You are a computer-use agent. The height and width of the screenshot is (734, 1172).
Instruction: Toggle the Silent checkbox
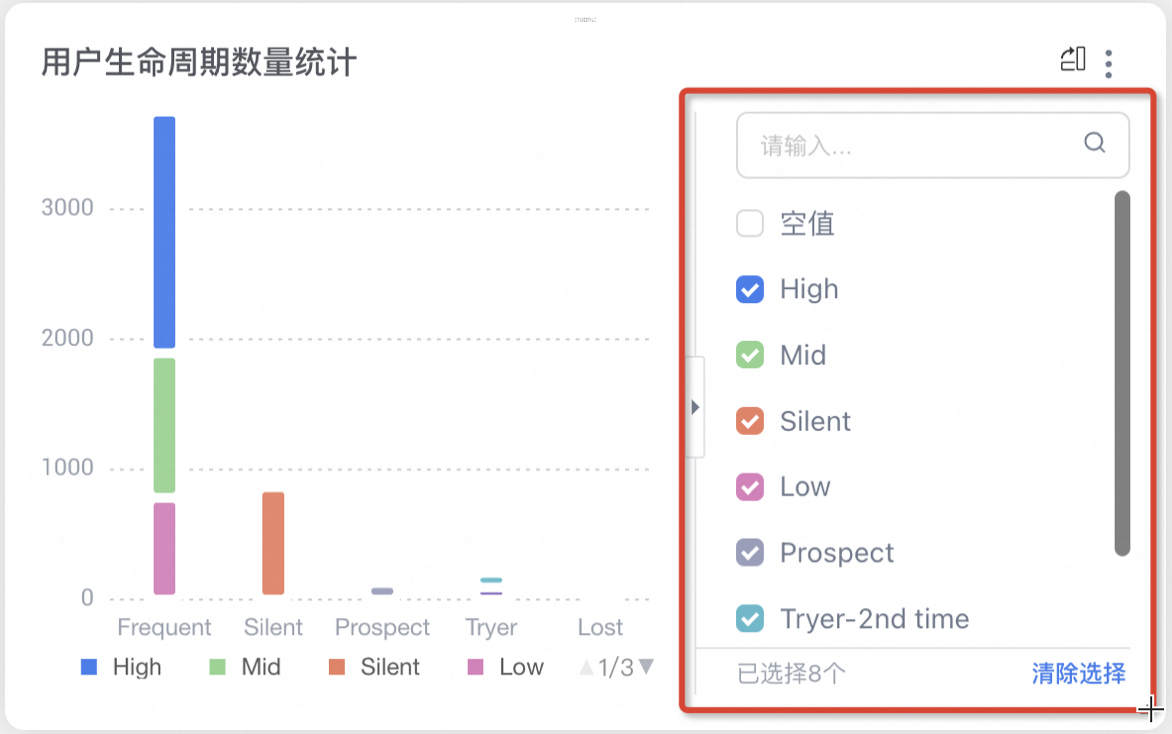point(750,421)
